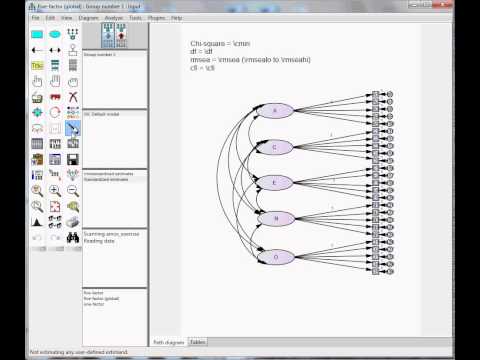Viewport: 480px width, 360px height.
Task: Select the reflect indicators tool
Action: pyautogui.click(x=73, y=113)
